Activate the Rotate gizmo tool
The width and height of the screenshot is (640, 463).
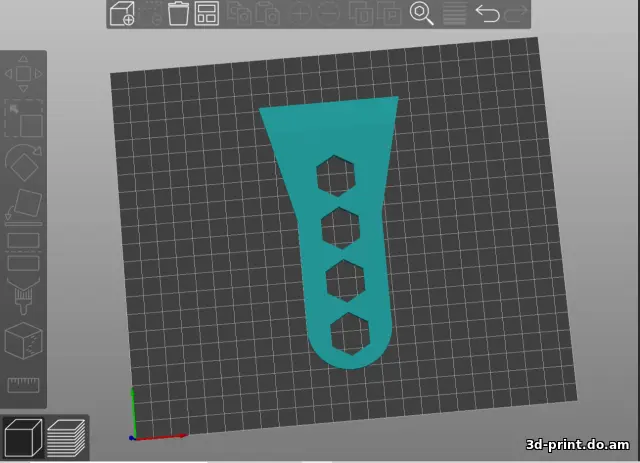point(24,162)
